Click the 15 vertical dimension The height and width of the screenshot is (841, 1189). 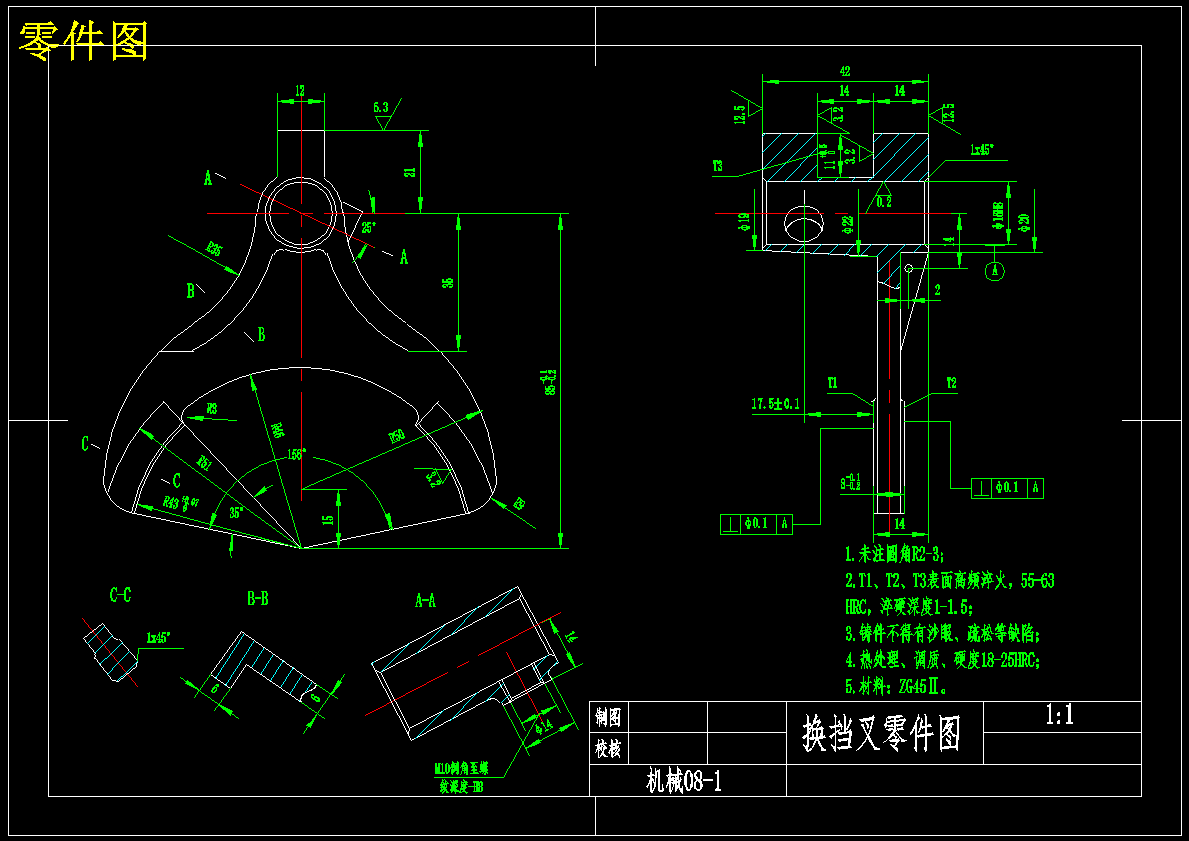328,520
